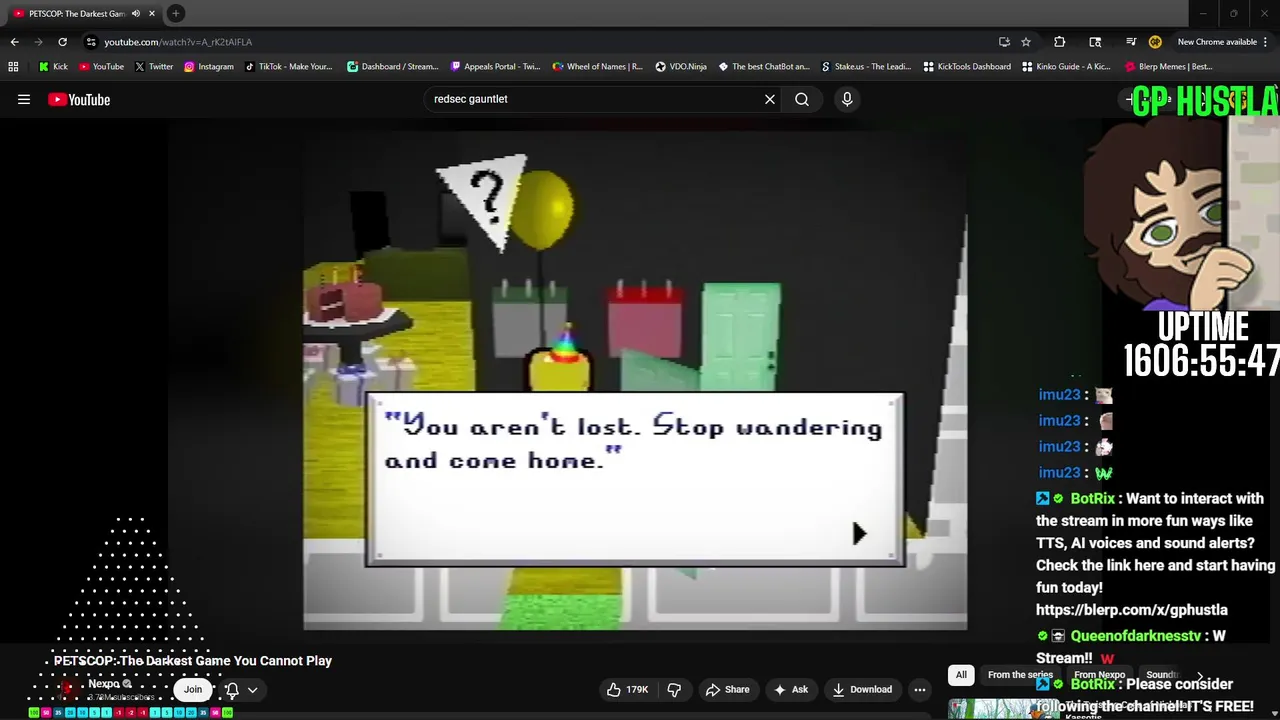Open the search tabs icon in toolbar
Screen dimensions: 1280x720
pyautogui.click(x=1095, y=42)
